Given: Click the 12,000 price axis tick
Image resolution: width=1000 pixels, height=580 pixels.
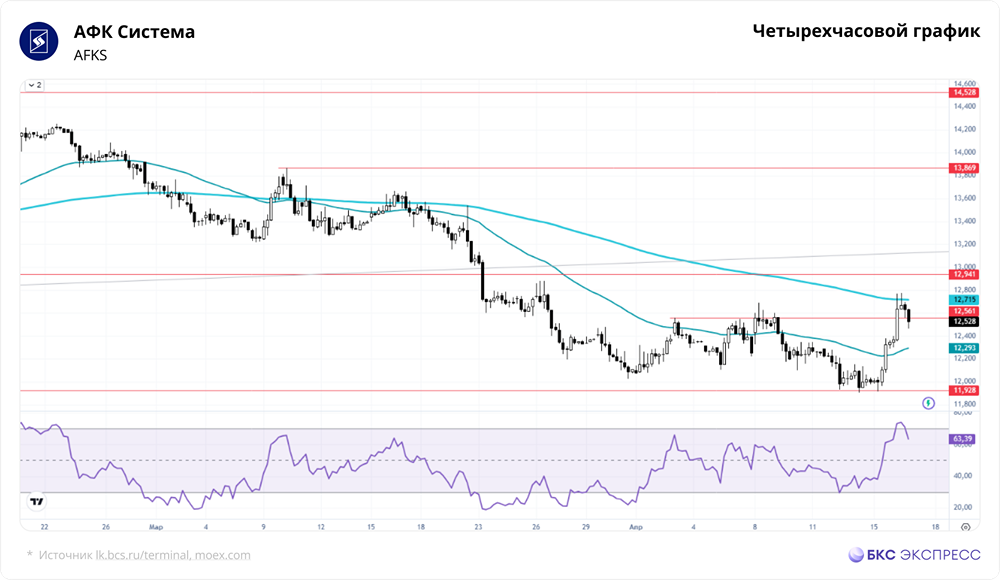Looking at the screenshot, I should pyautogui.click(x=964, y=381).
